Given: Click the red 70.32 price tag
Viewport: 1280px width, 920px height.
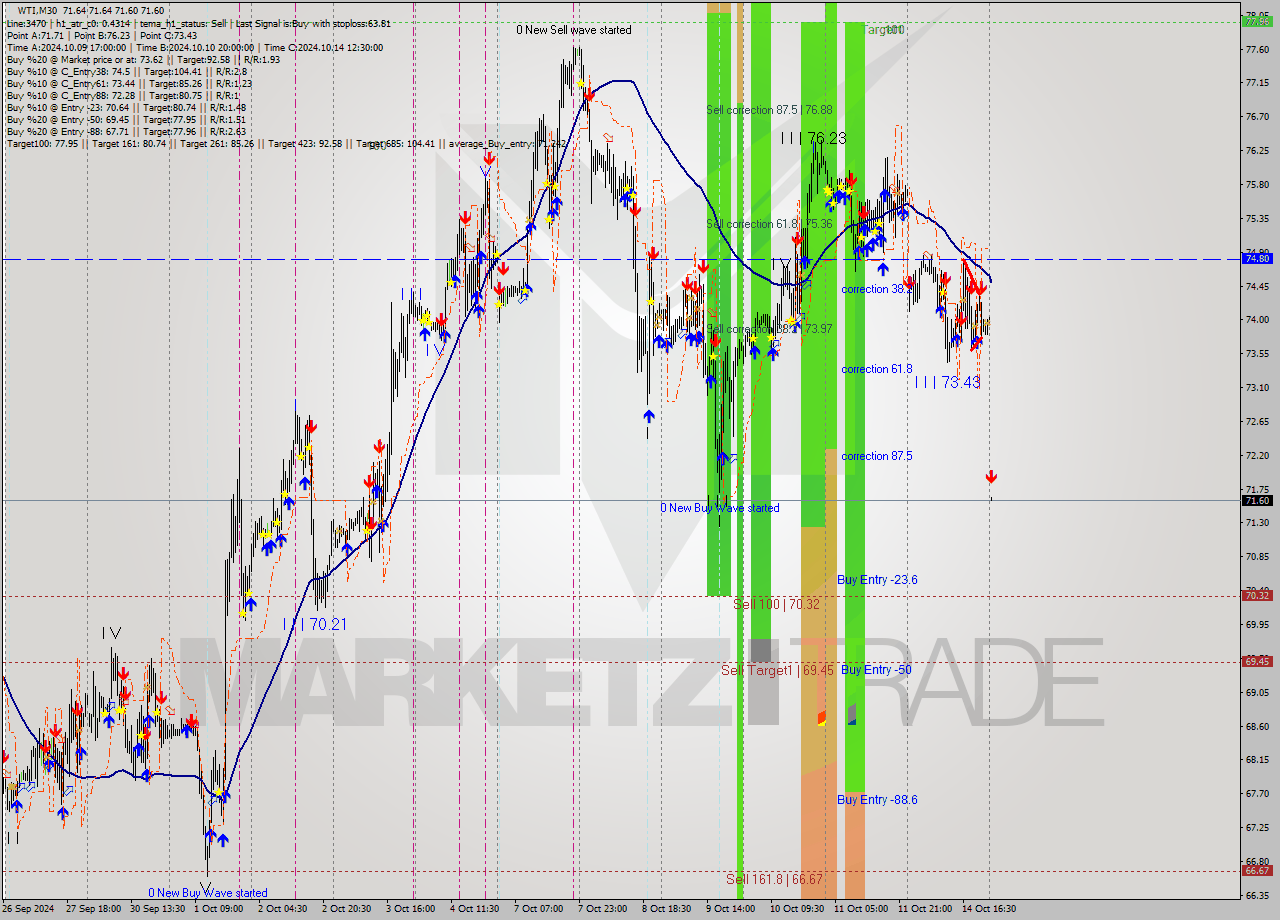Looking at the screenshot, I should click(x=1257, y=595).
